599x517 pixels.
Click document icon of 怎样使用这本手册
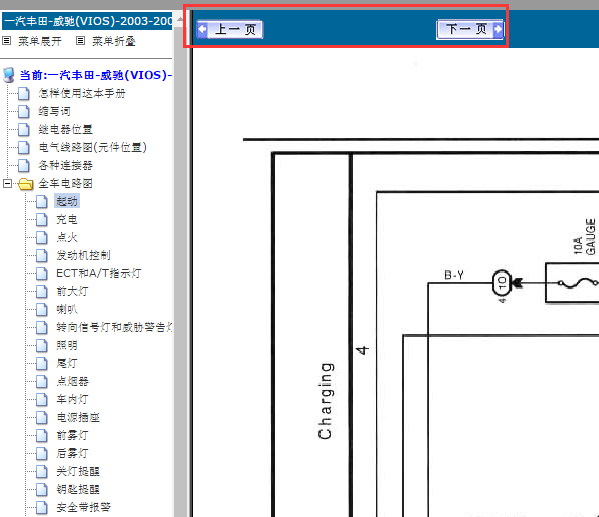click(x=24, y=93)
